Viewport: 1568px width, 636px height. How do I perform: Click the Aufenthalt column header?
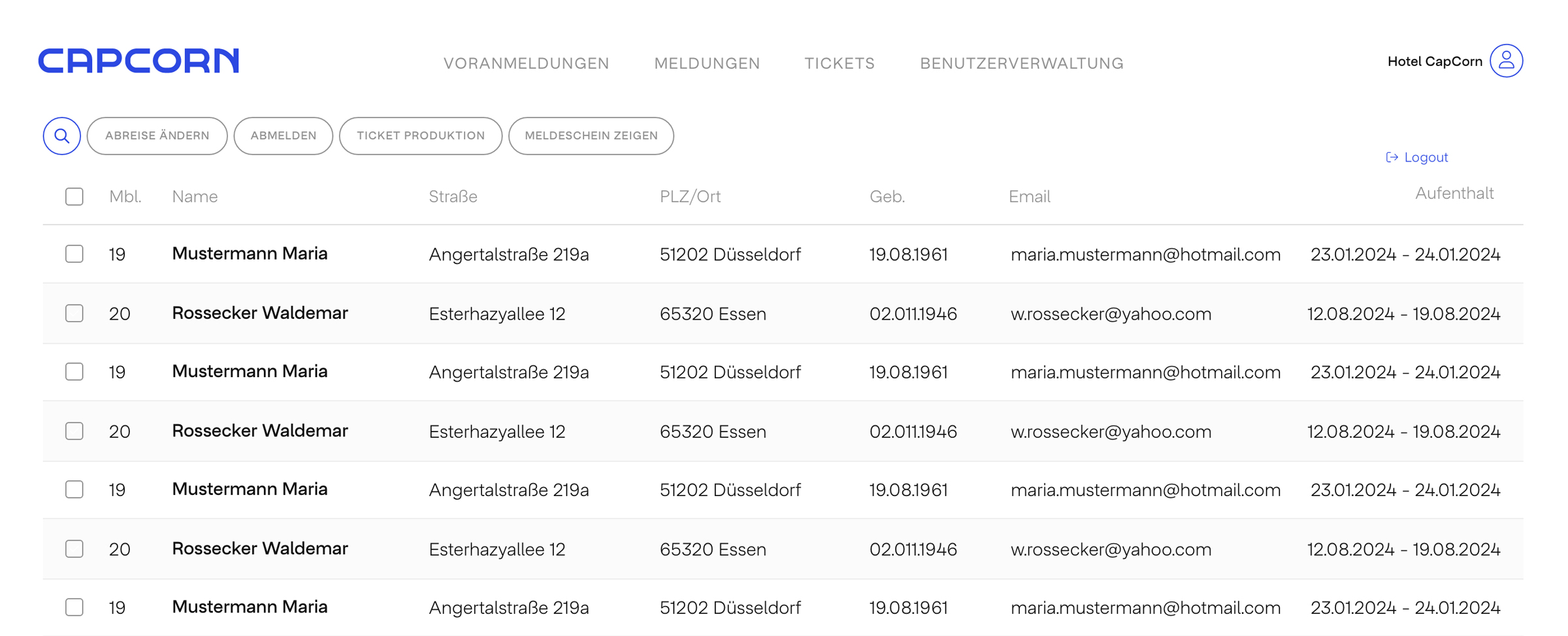pyautogui.click(x=1454, y=193)
